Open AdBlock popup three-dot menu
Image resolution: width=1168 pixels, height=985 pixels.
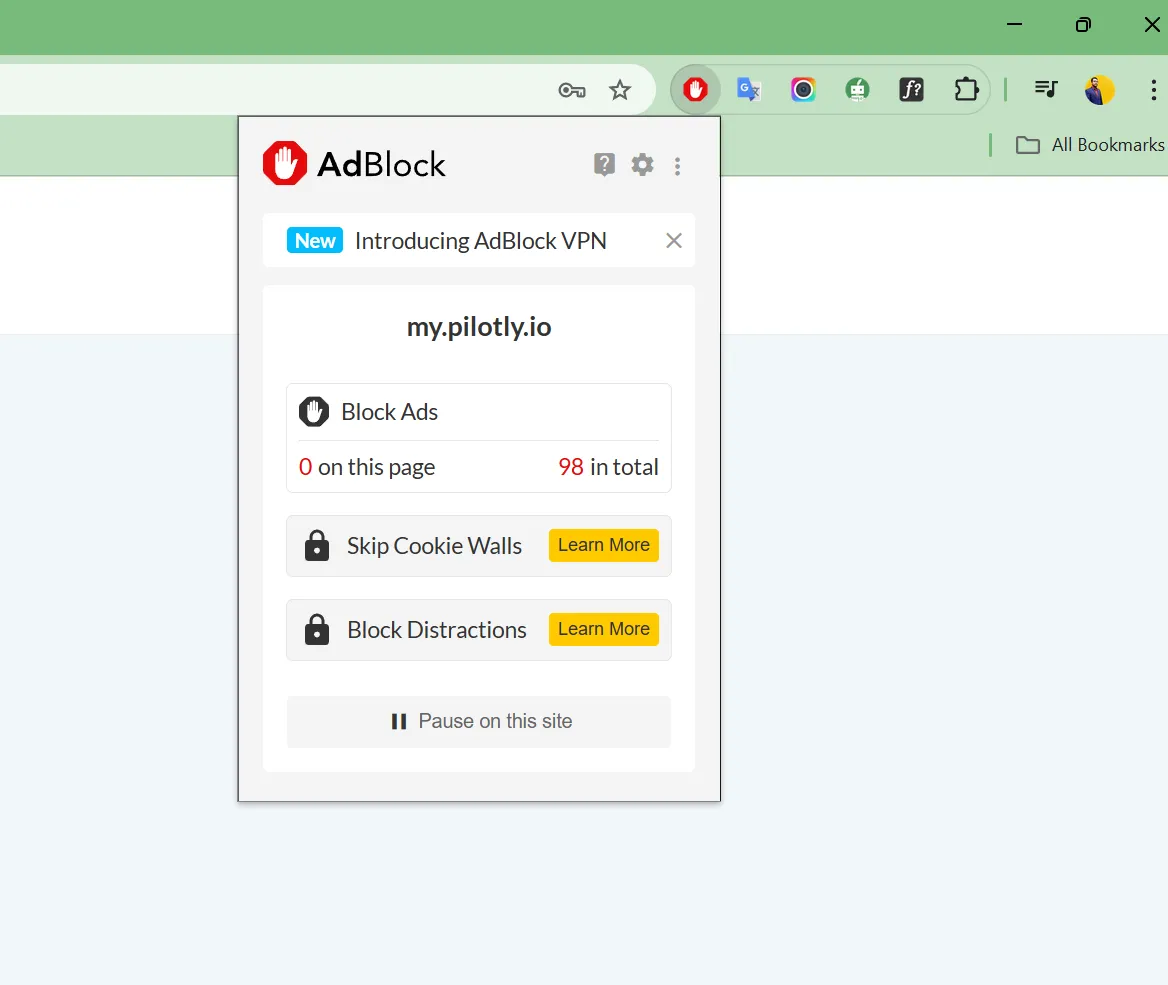(677, 166)
